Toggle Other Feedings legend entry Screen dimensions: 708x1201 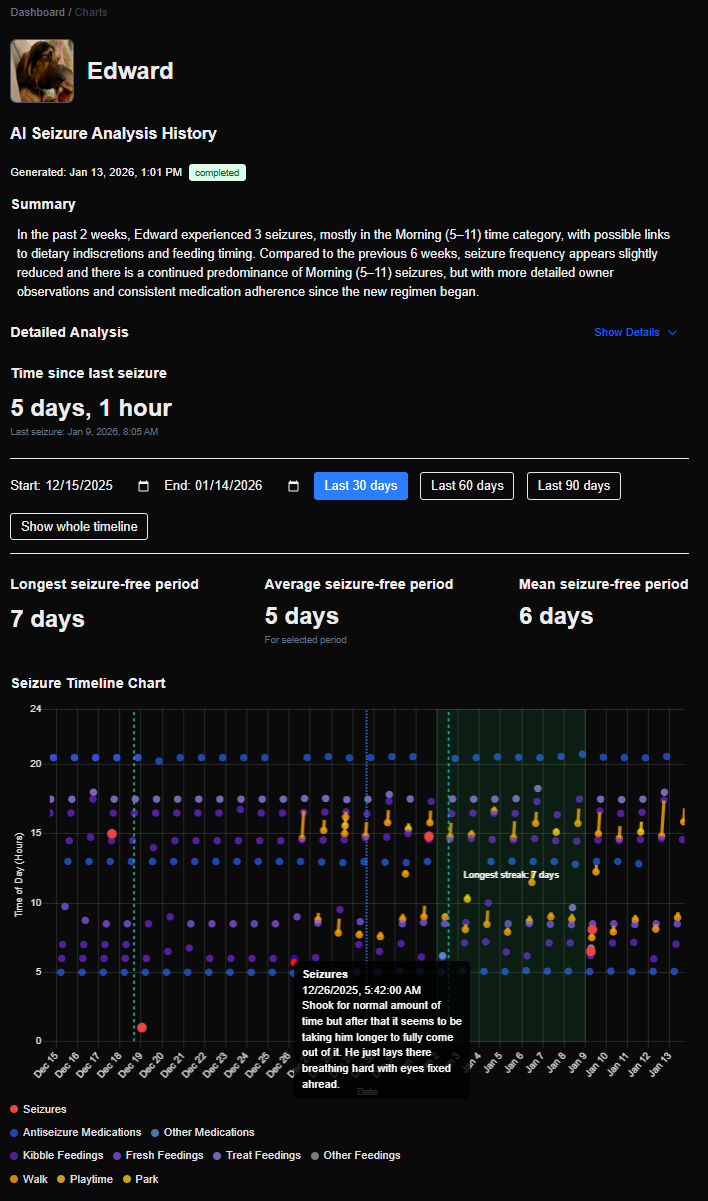[355, 1155]
